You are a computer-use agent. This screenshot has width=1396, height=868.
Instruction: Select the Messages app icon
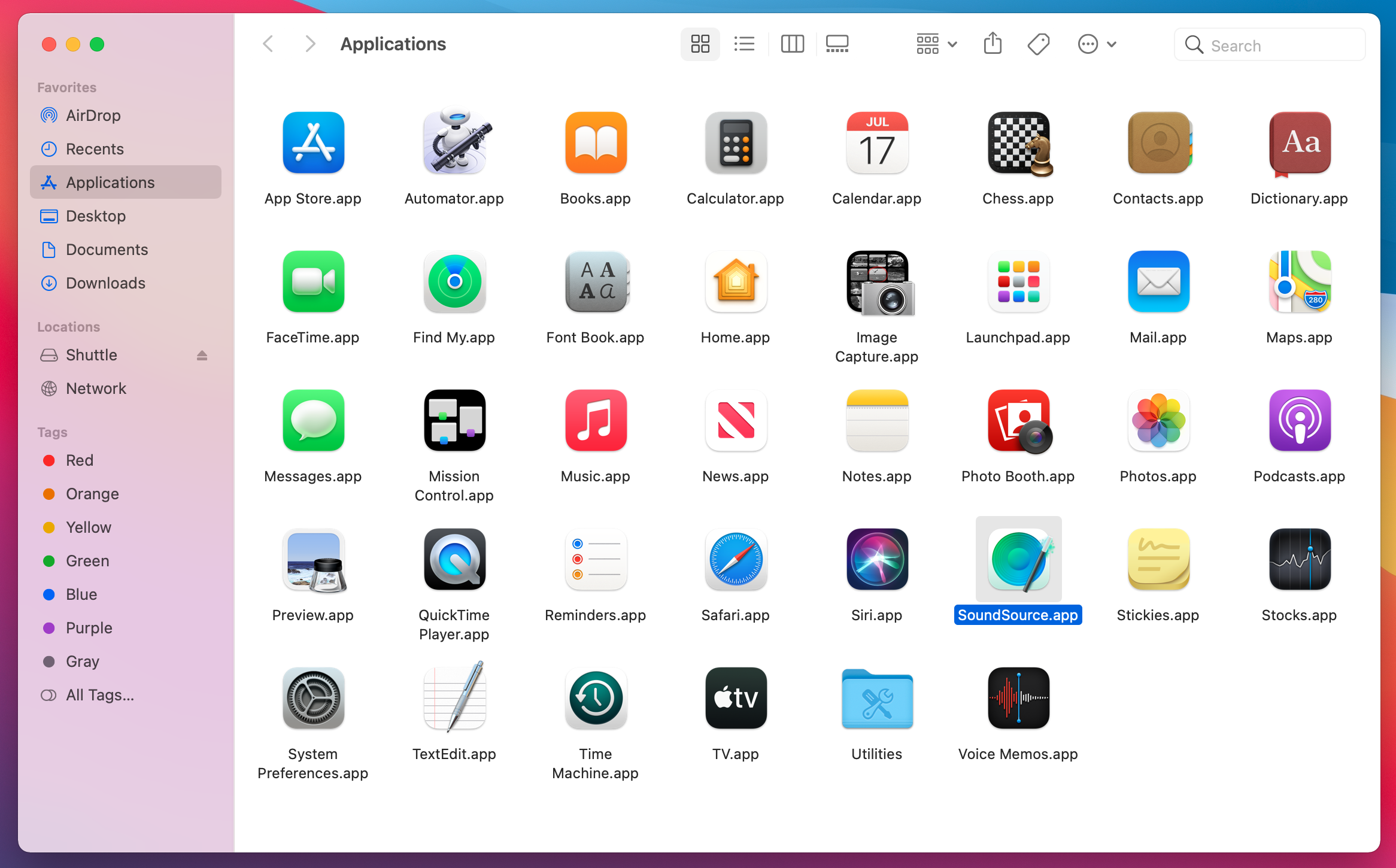[313, 420]
